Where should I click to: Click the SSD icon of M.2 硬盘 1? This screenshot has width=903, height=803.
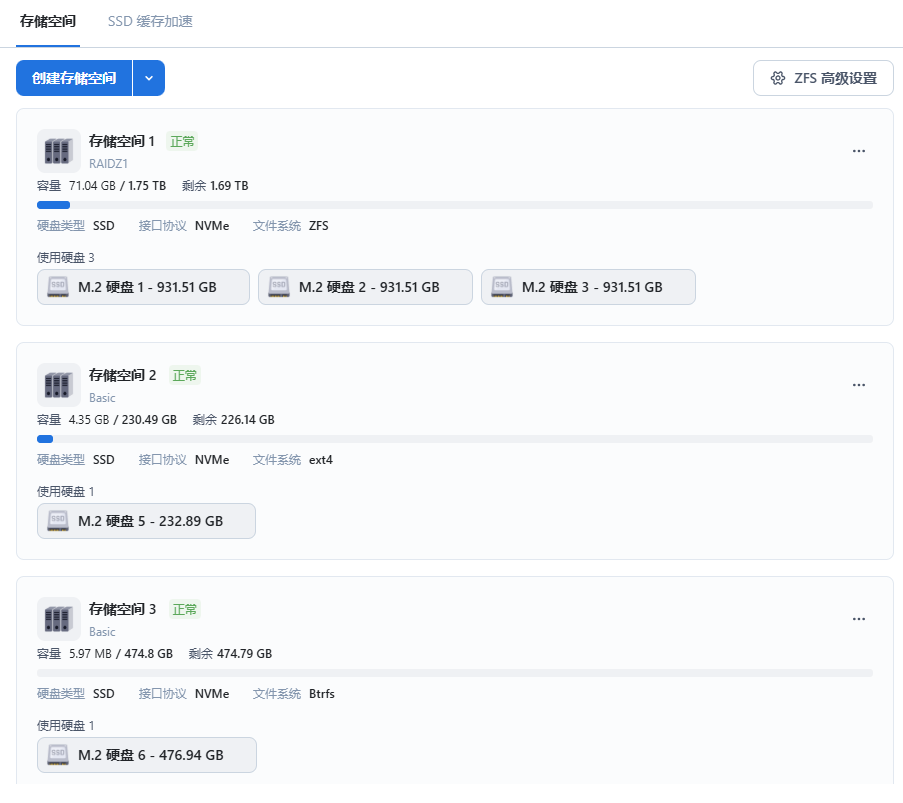(x=58, y=287)
